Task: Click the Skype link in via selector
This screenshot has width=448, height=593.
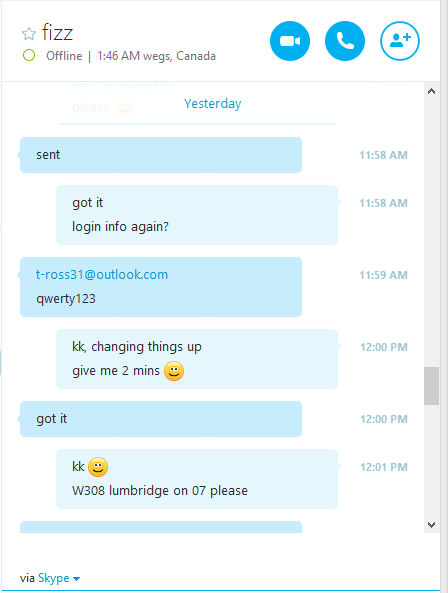Action: (x=54, y=578)
